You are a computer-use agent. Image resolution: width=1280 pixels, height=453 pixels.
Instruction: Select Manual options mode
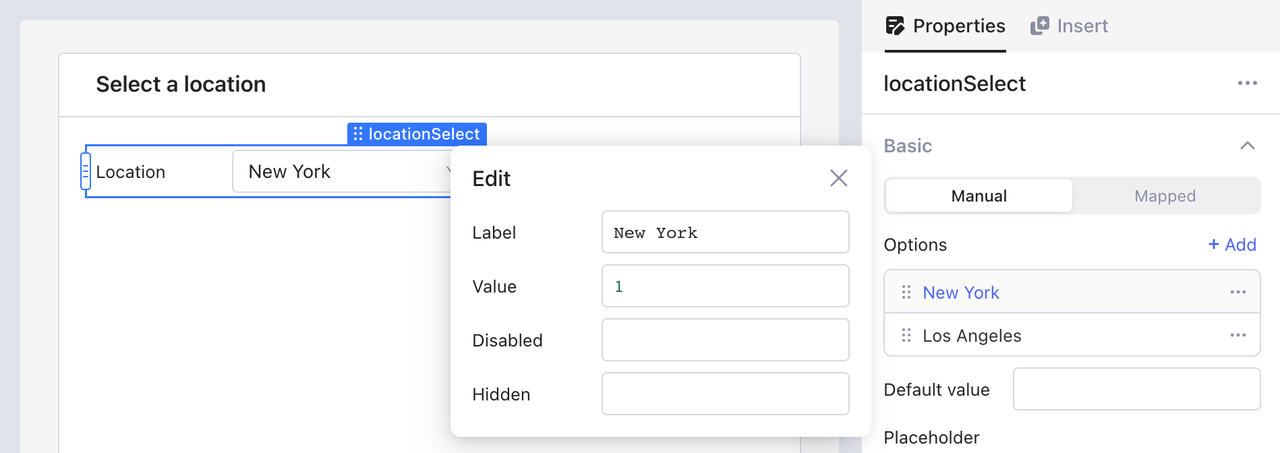tap(978, 196)
